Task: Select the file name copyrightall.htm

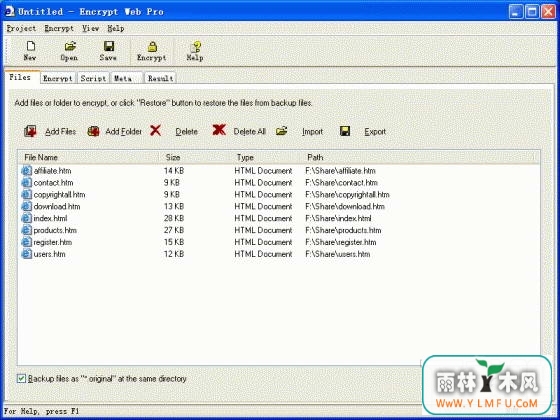Action: tap(60, 195)
